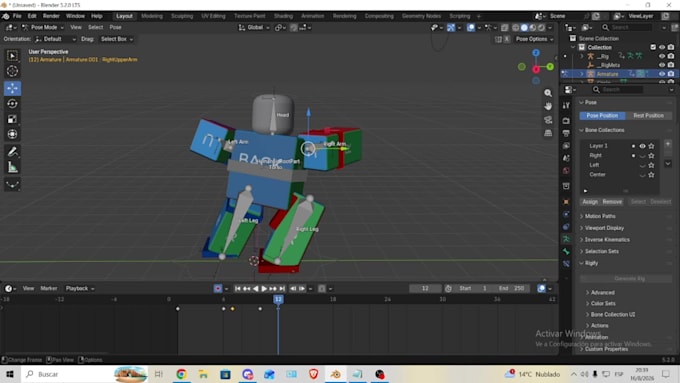This screenshot has width=680, height=383.
Task: Collapse the Bone Collections panel
Action: [605, 130]
